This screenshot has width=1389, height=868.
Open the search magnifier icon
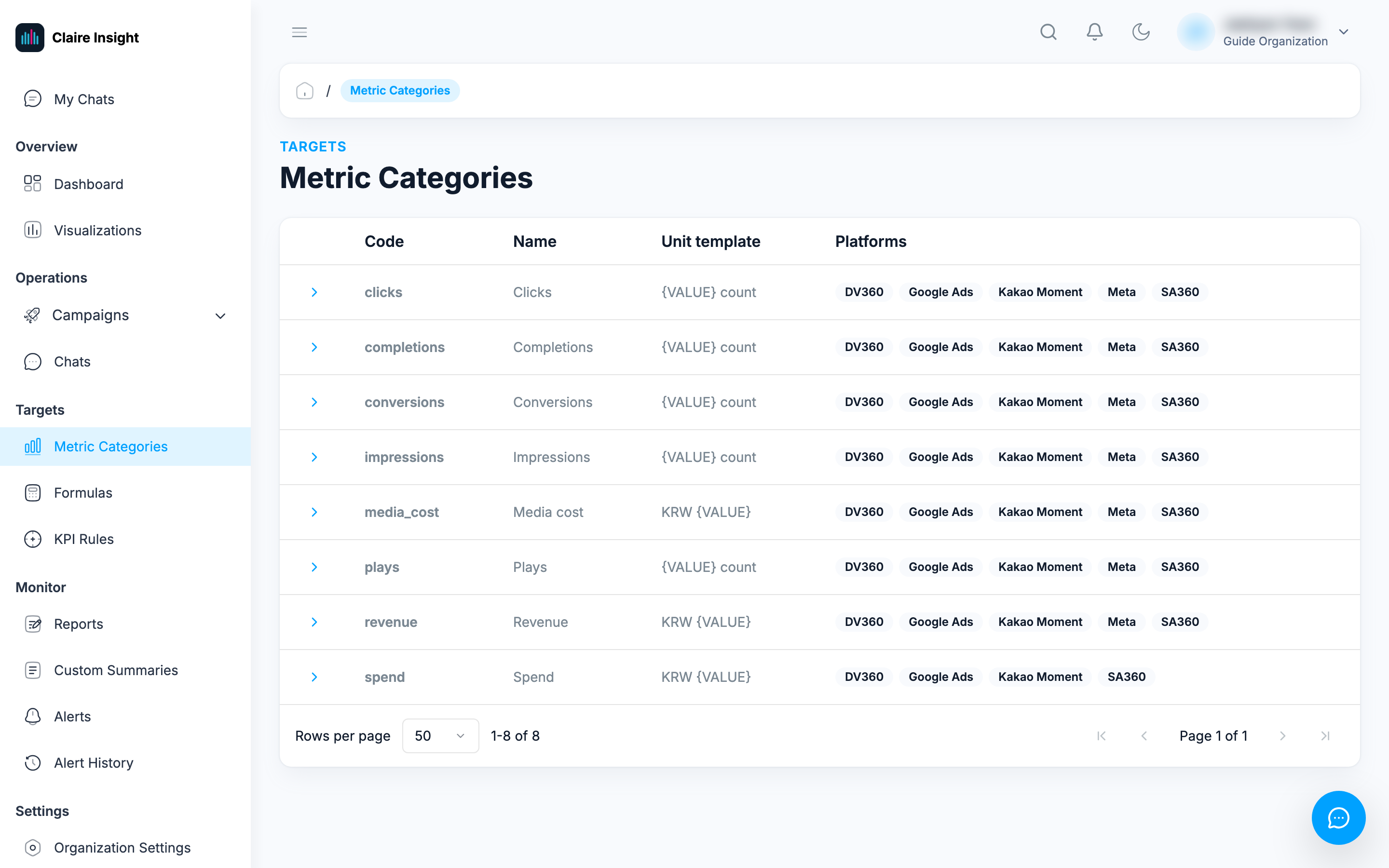click(1048, 32)
